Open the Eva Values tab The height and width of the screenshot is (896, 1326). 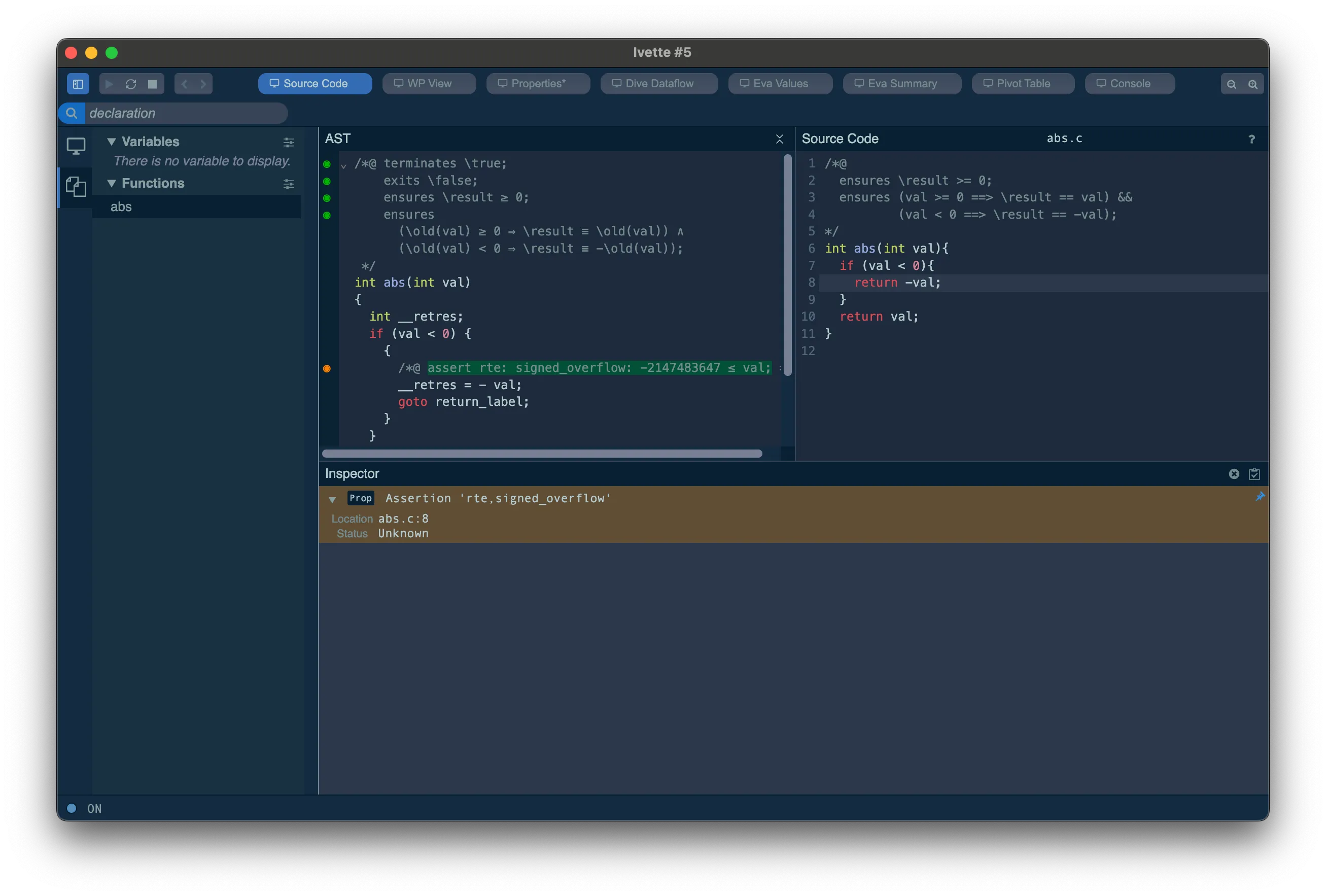[780, 84]
